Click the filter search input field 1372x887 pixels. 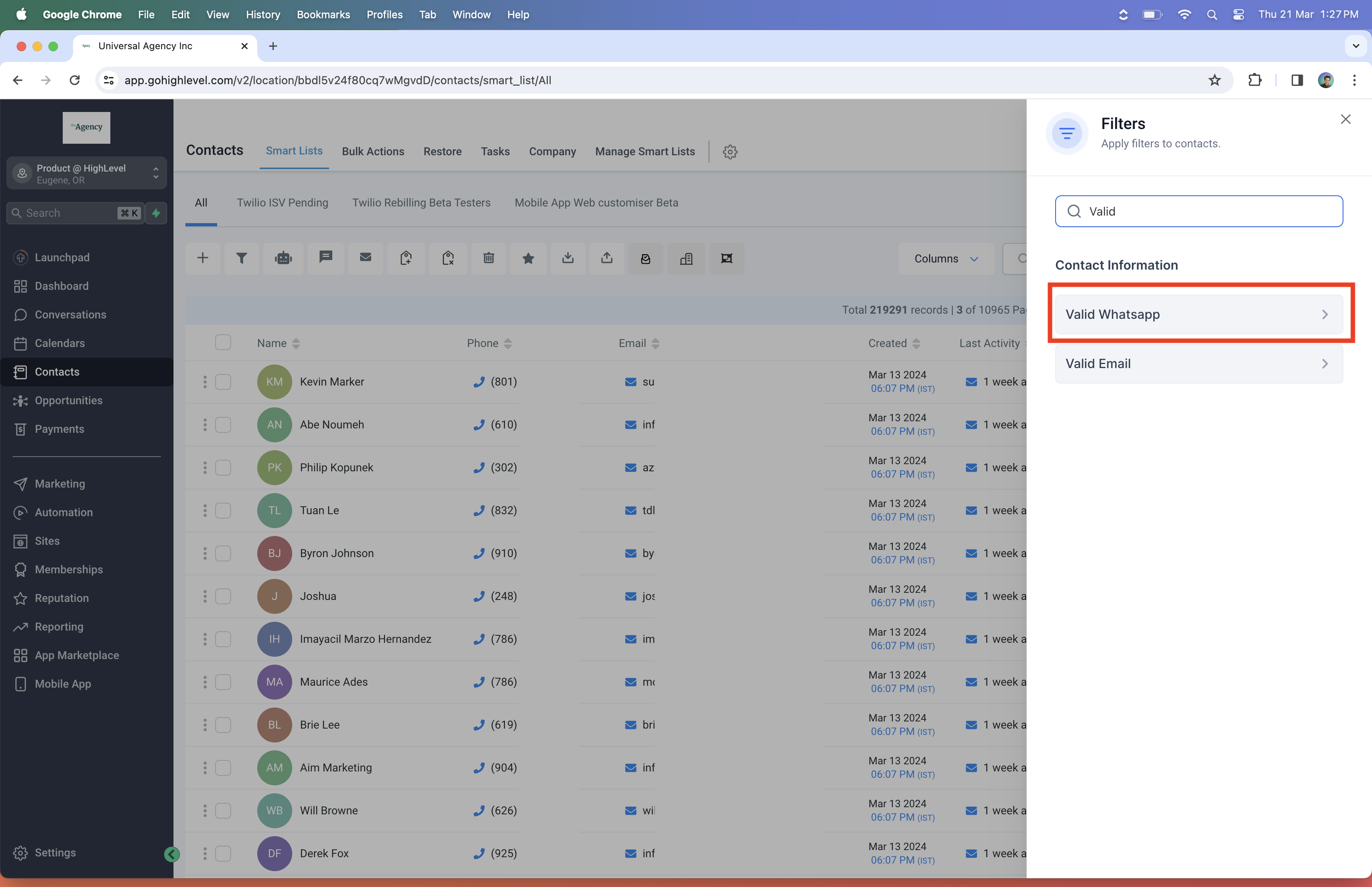tap(1199, 211)
